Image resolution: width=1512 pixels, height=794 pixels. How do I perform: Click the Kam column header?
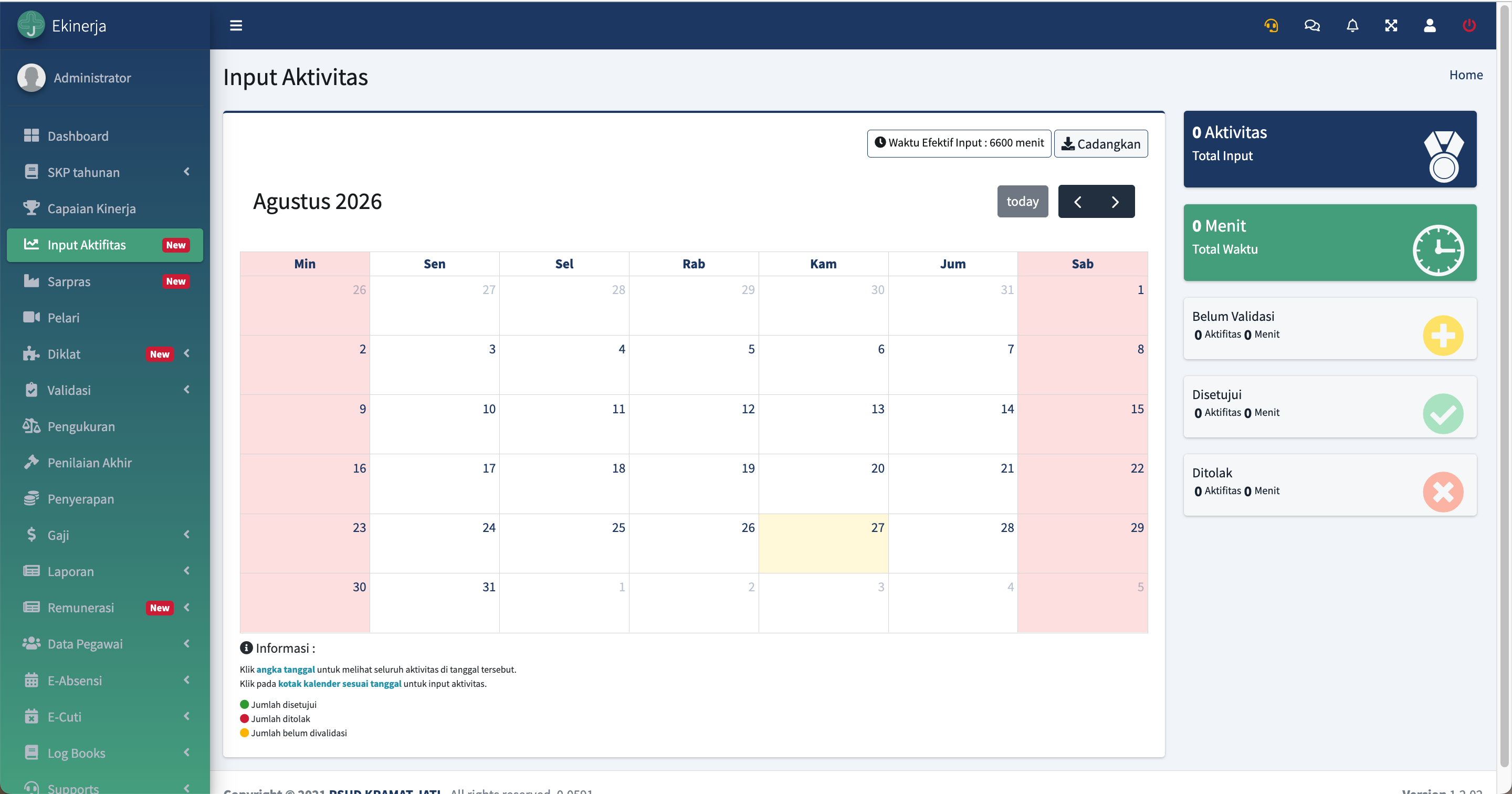point(823,264)
